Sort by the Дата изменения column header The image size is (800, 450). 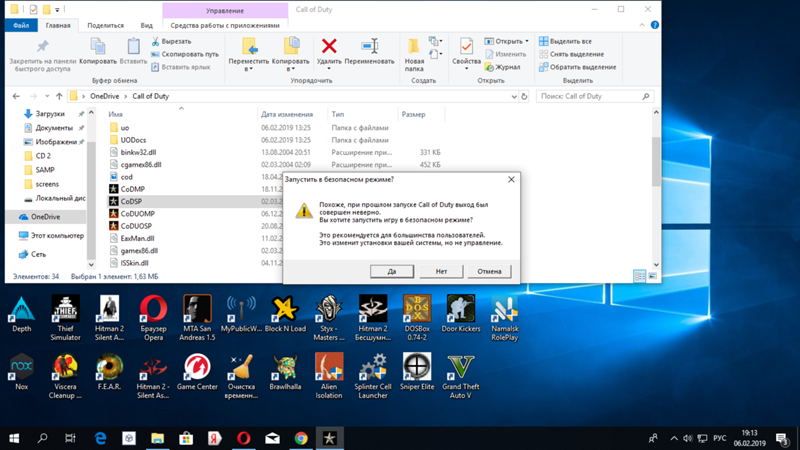287,114
